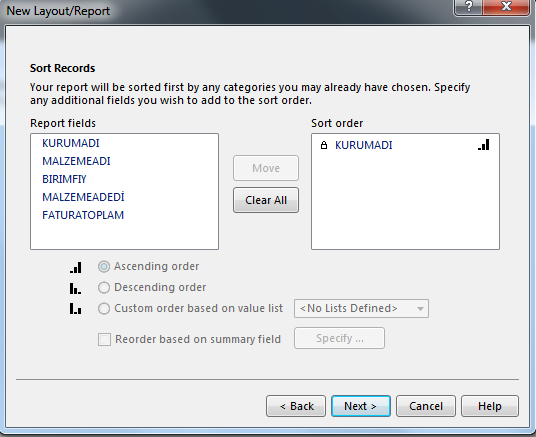
Task: Open the No Lists Defined dropdown
Action: click(361, 309)
